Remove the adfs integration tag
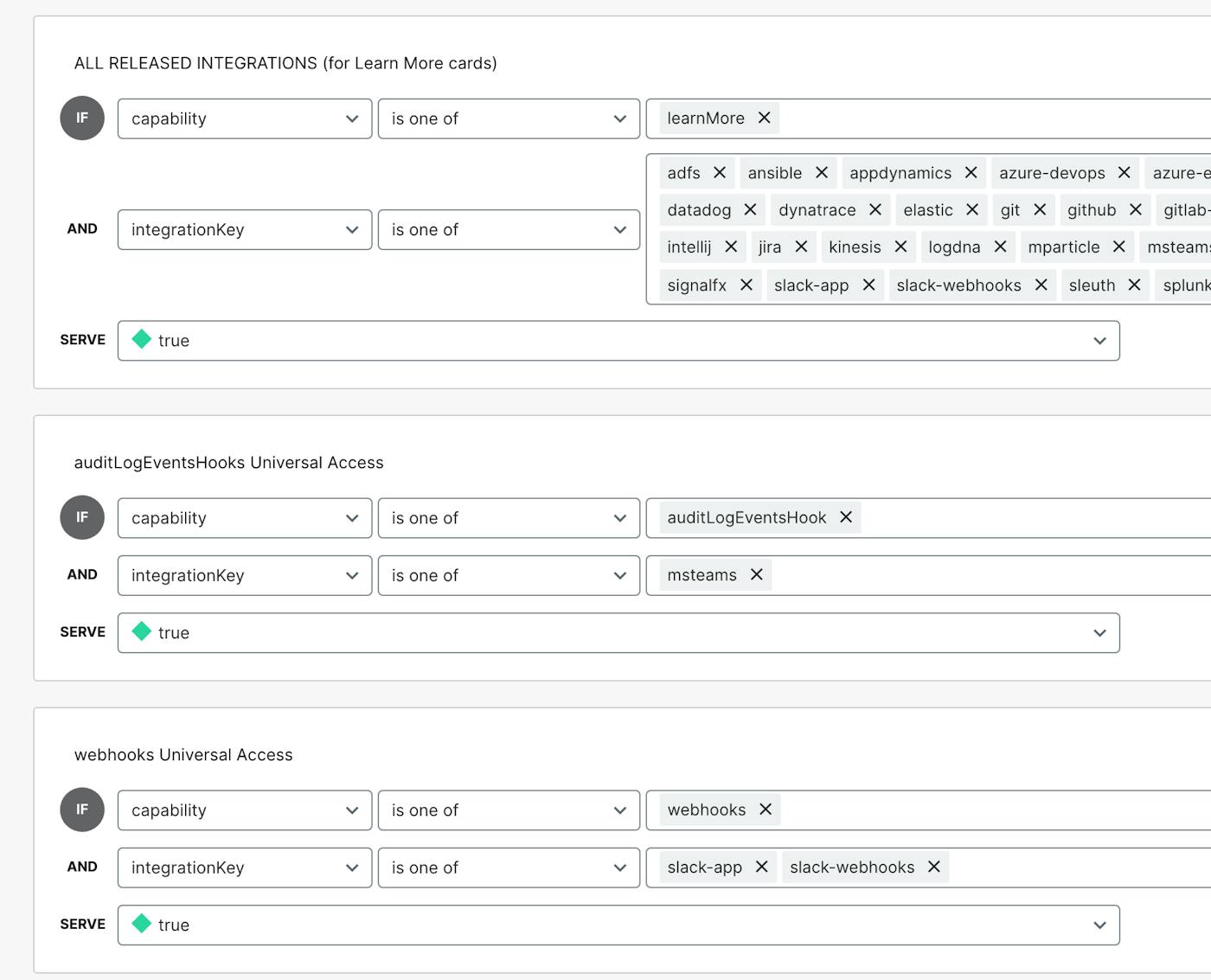The height and width of the screenshot is (980, 1211). click(719, 173)
